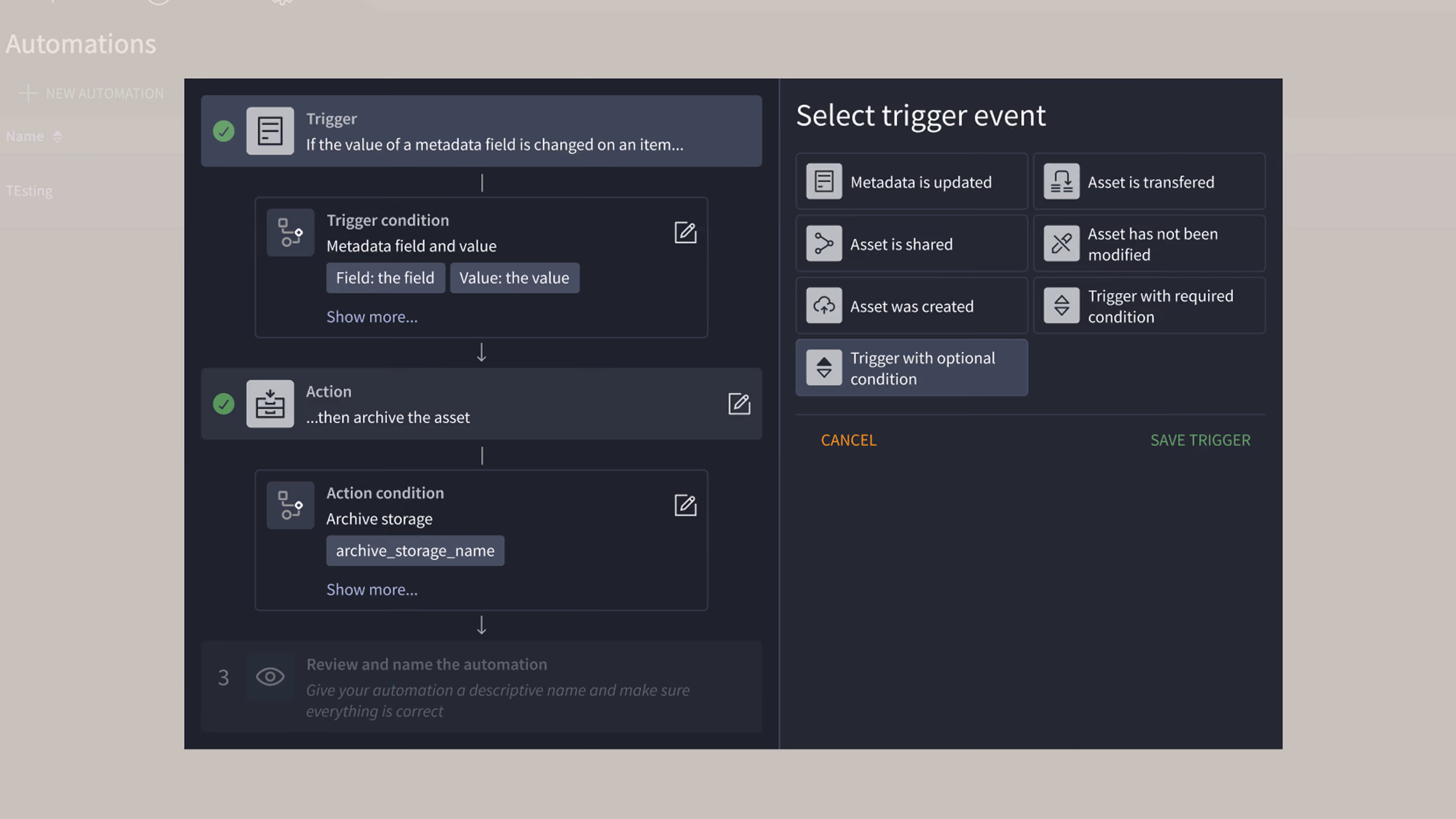Select Trigger with optional condition
This screenshot has width=1456, height=819.
[911, 368]
